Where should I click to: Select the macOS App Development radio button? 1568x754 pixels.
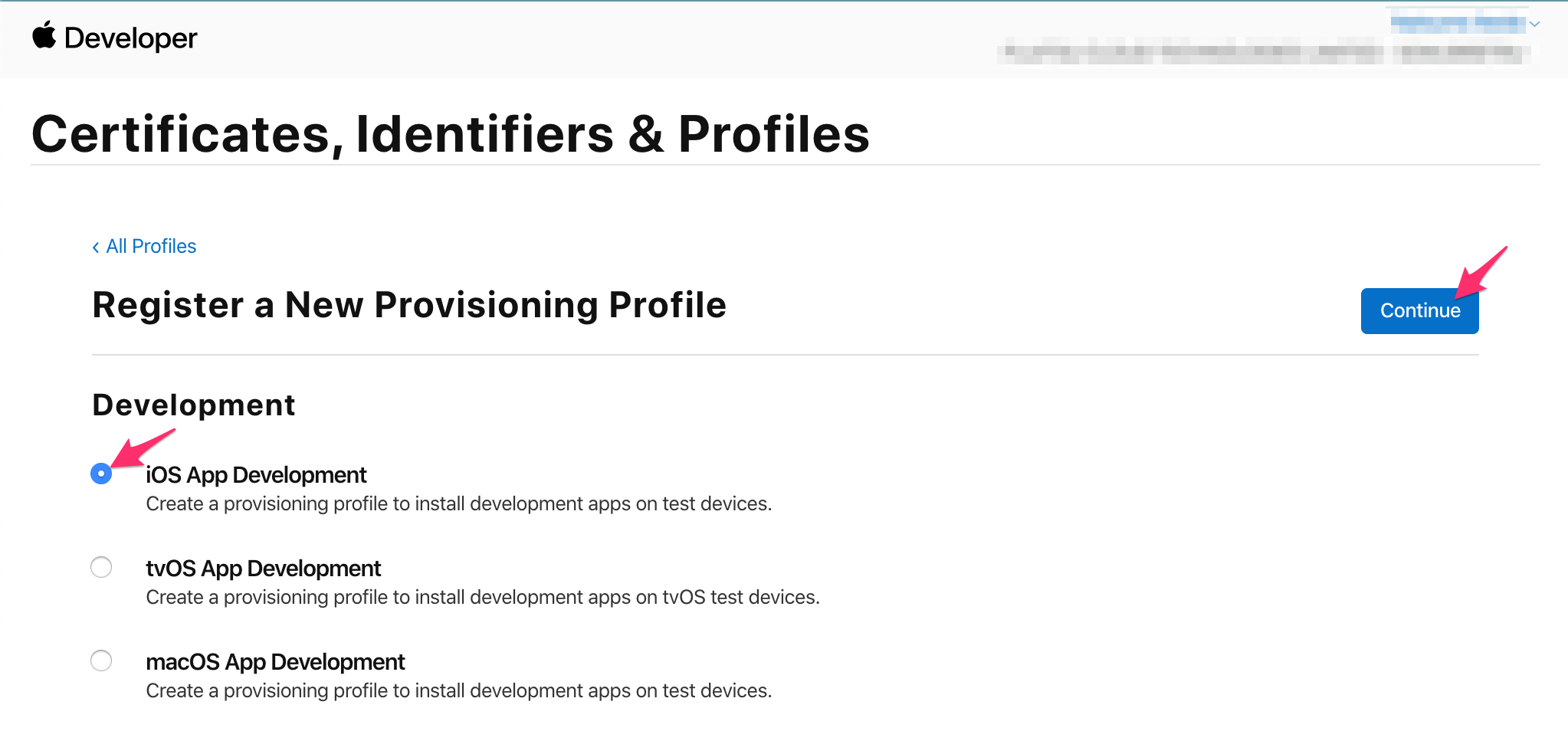point(101,661)
